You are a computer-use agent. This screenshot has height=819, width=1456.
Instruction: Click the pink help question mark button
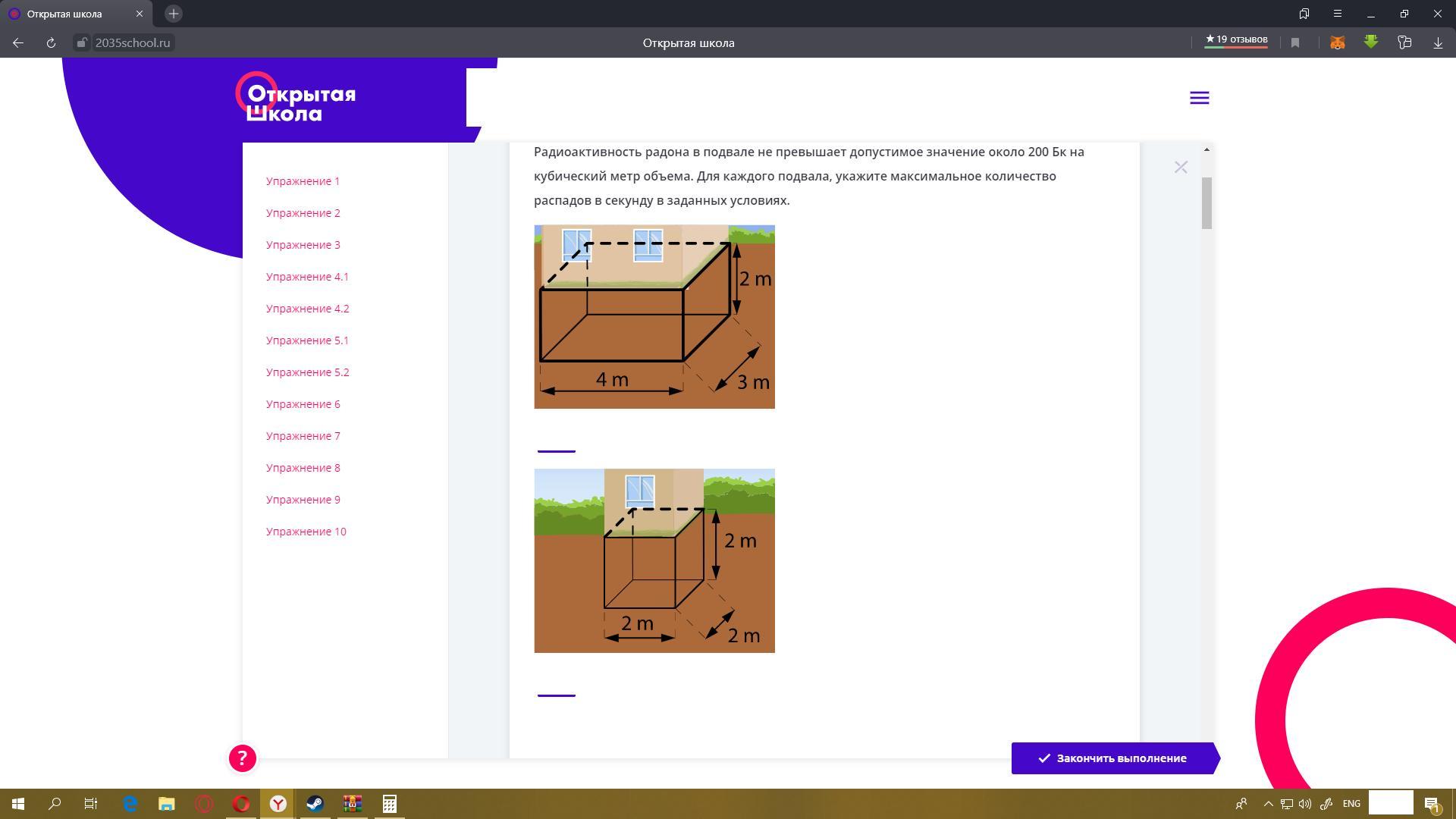[x=243, y=758]
